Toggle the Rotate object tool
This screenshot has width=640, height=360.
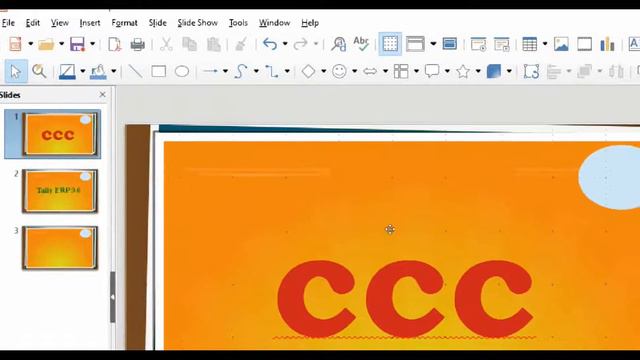pos(531,71)
